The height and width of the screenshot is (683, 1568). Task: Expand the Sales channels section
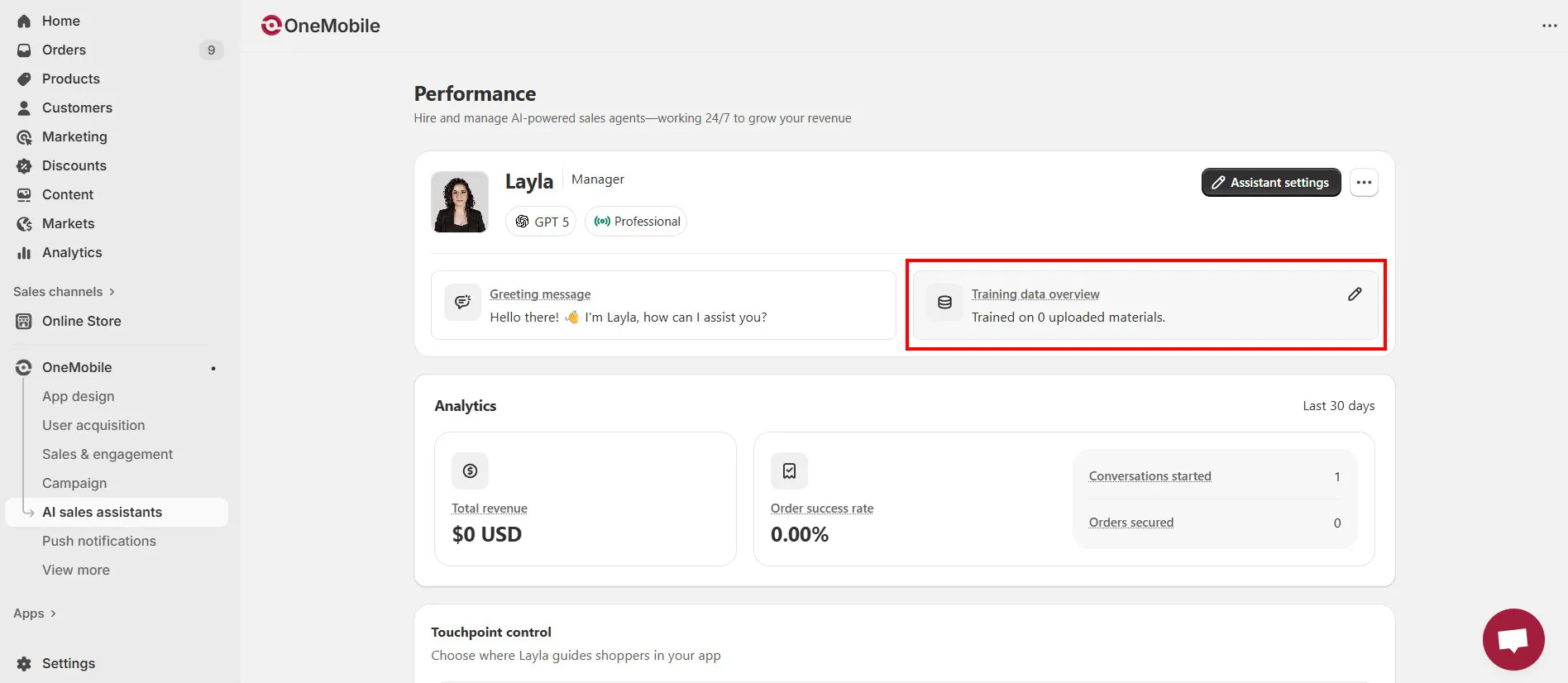click(65, 292)
